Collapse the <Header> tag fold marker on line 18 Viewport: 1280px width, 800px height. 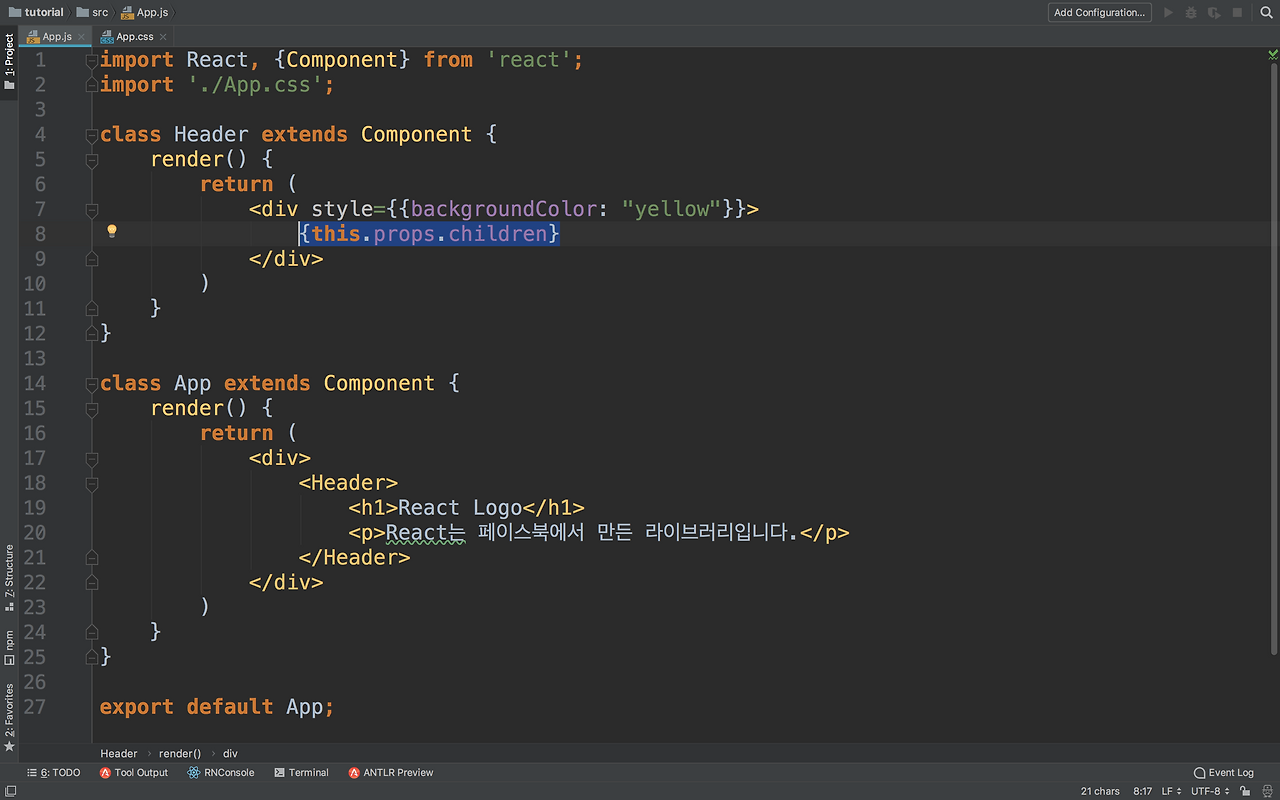(x=92, y=483)
